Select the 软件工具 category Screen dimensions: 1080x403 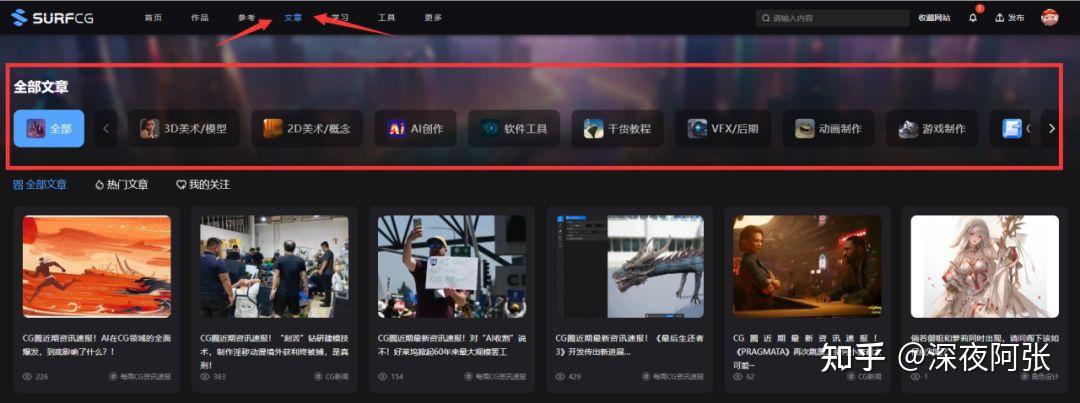(514, 128)
